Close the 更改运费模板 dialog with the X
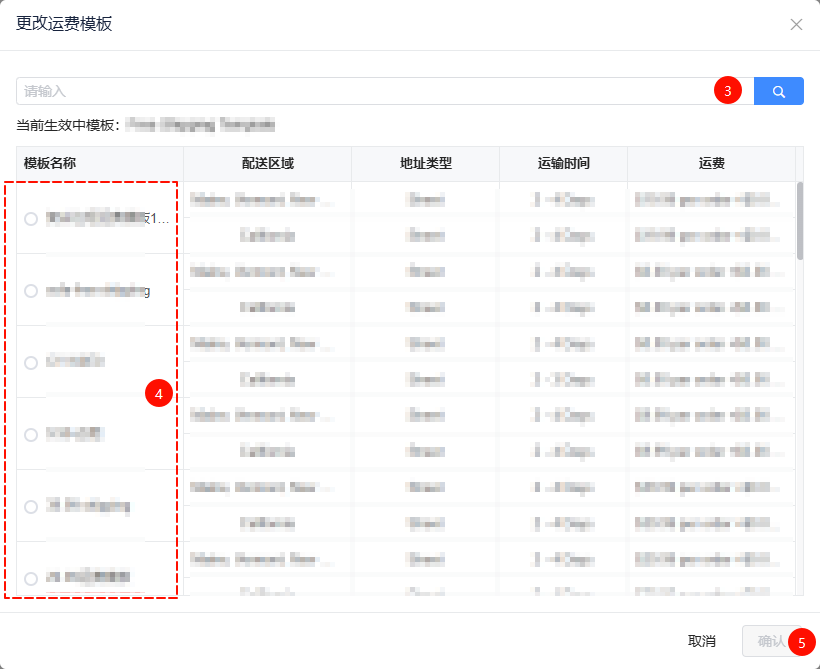Image resolution: width=820 pixels, height=669 pixels. click(x=796, y=25)
